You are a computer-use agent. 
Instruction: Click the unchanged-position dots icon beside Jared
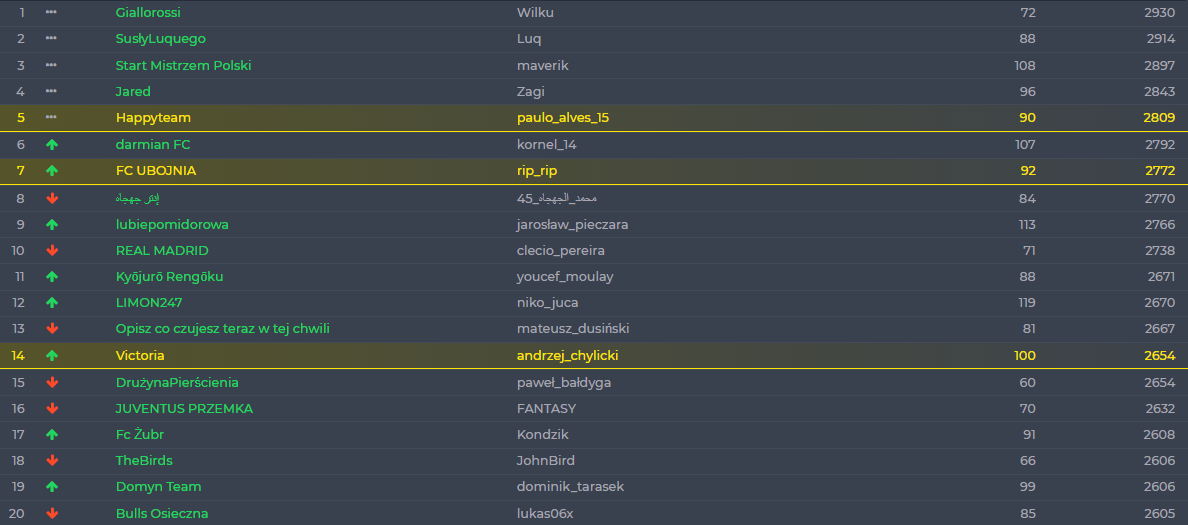click(x=51, y=92)
